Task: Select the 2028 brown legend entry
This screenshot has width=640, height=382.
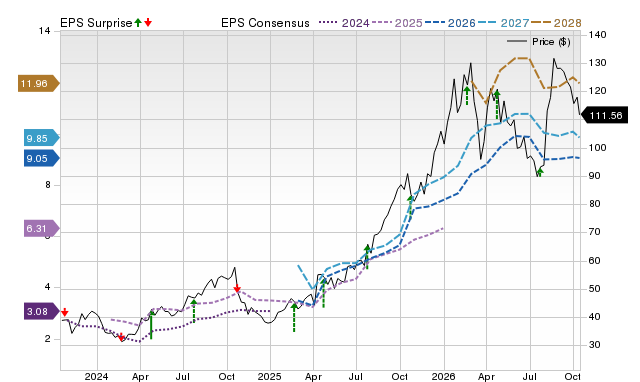Action: 556,23
